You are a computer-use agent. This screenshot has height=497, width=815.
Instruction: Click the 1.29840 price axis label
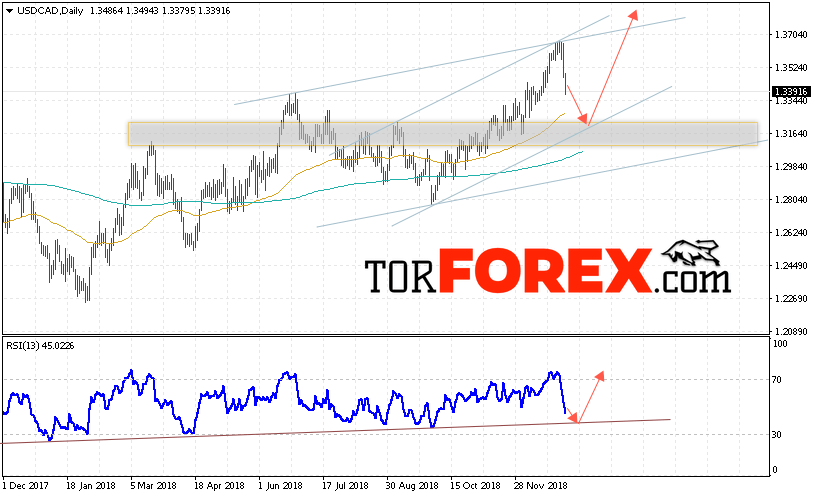791,166
